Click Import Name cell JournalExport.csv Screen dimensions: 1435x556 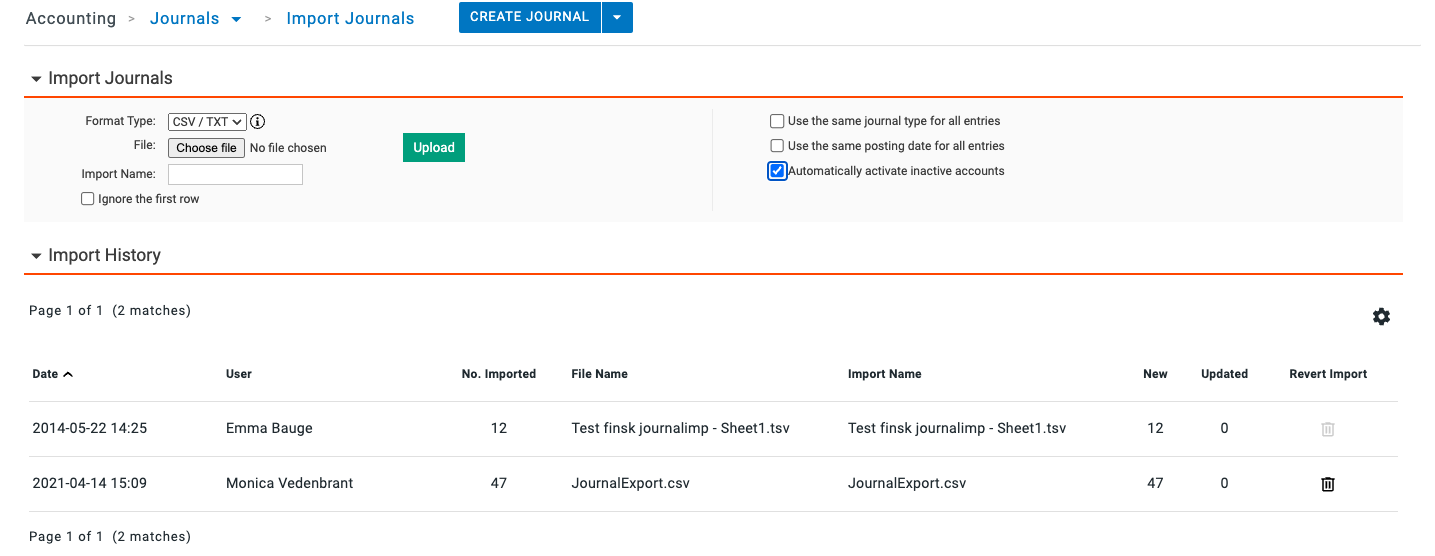[907, 483]
